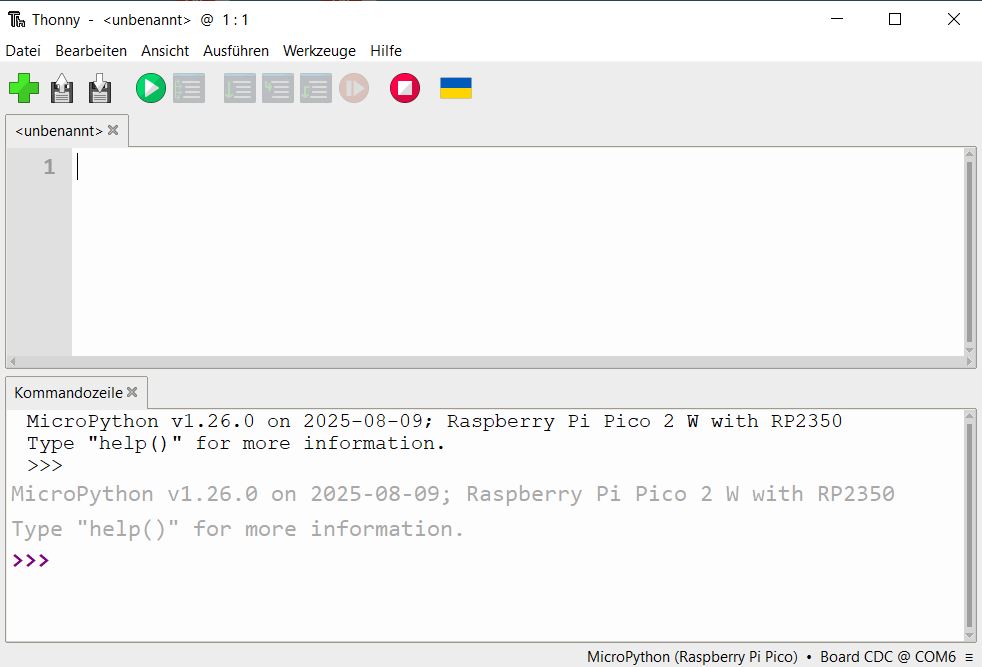Run current script with green play button
The image size is (982, 667).
(x=151, y=89)
